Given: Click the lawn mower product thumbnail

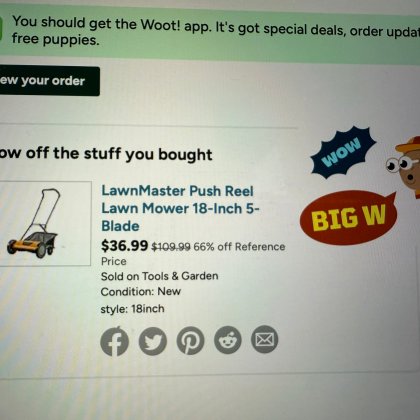Looking at the screenshot, I should tap(44, 224).
